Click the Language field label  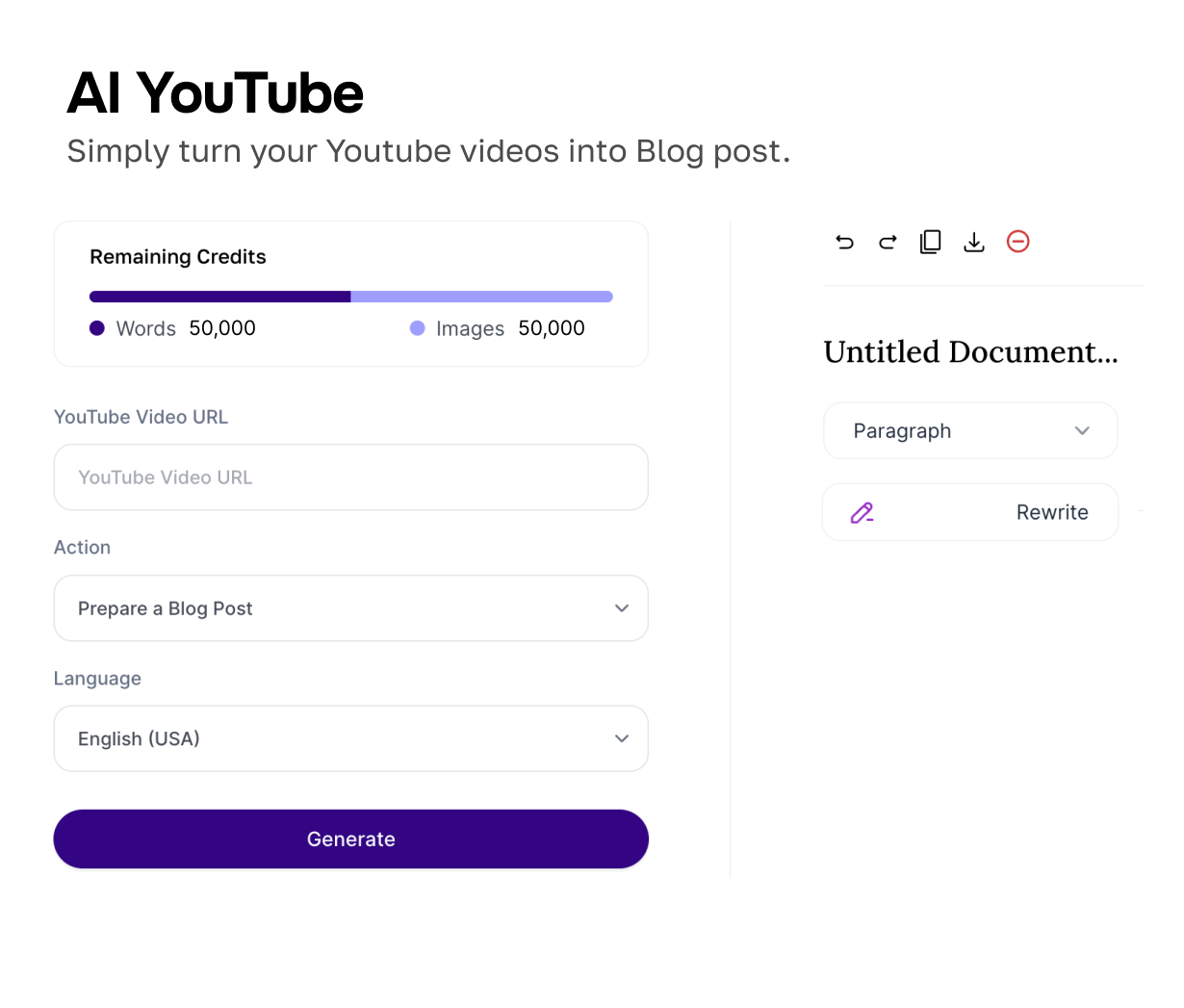click(97, 679)
